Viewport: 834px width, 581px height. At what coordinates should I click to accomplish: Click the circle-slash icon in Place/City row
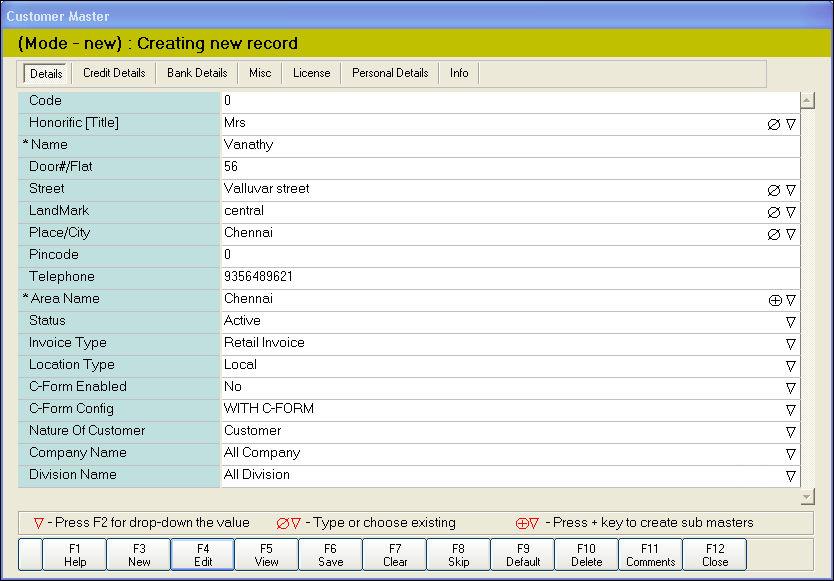tap(773, 234)
